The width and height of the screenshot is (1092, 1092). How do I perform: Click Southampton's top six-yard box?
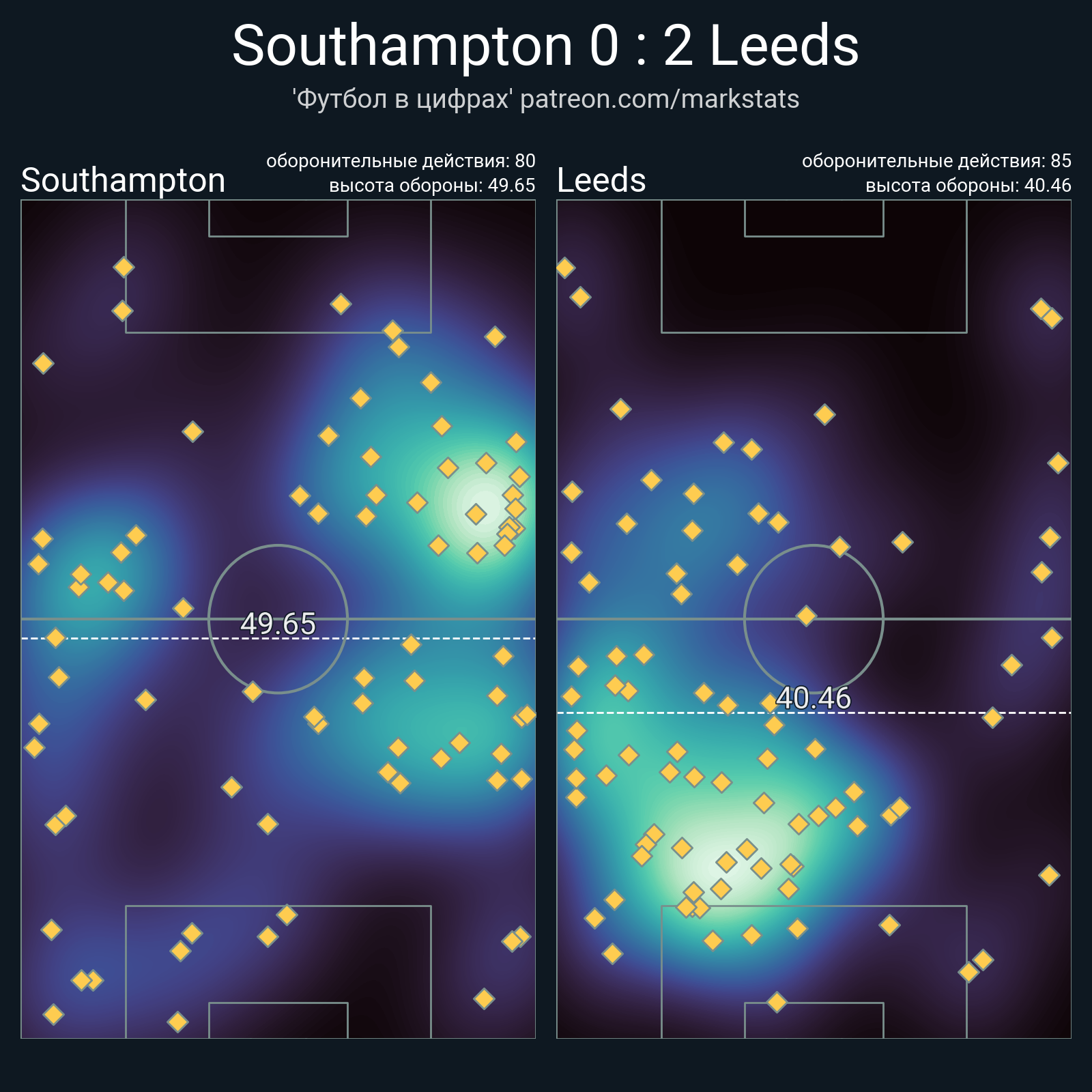[x=278, y=218]
